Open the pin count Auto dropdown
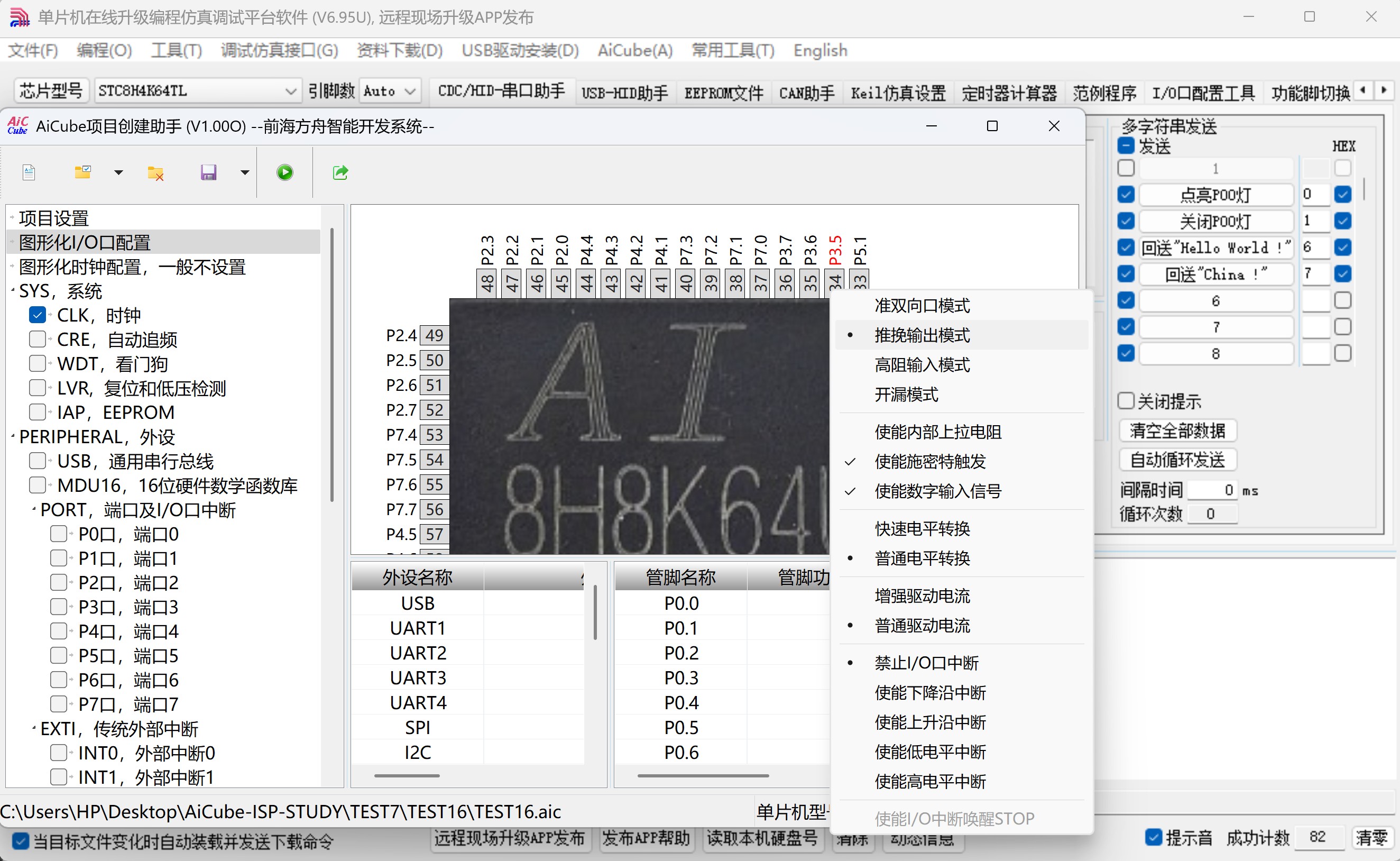This screenshot has height=861, width=1400. 409,91
